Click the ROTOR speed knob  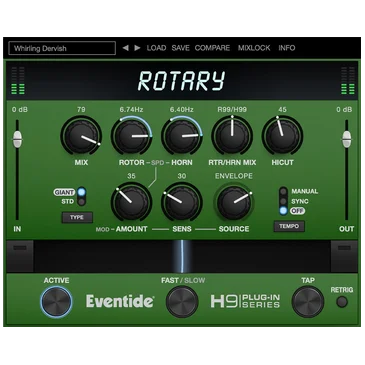[131, 136]
